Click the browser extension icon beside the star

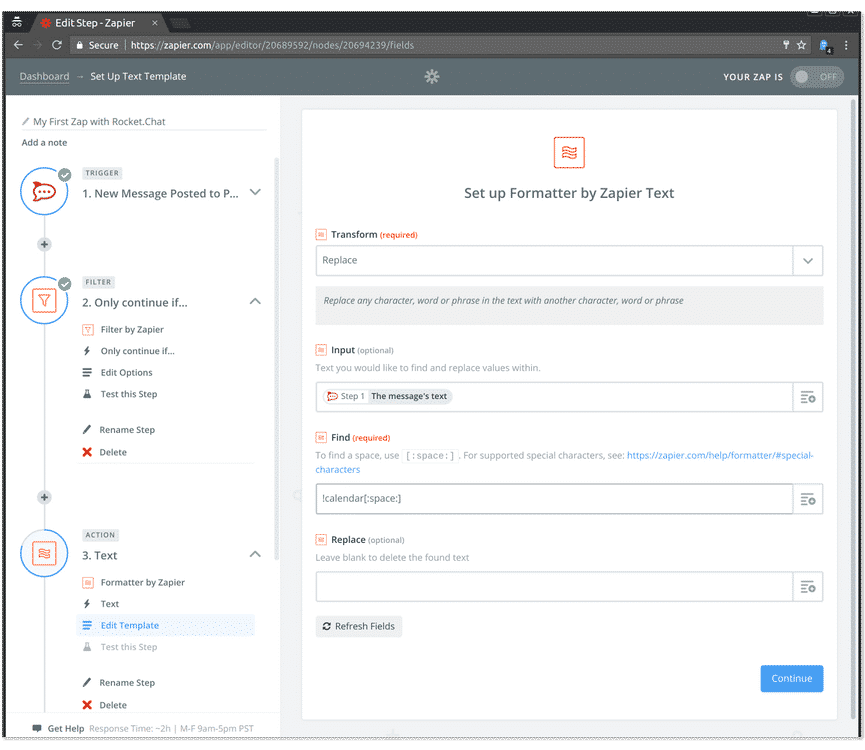825,46
